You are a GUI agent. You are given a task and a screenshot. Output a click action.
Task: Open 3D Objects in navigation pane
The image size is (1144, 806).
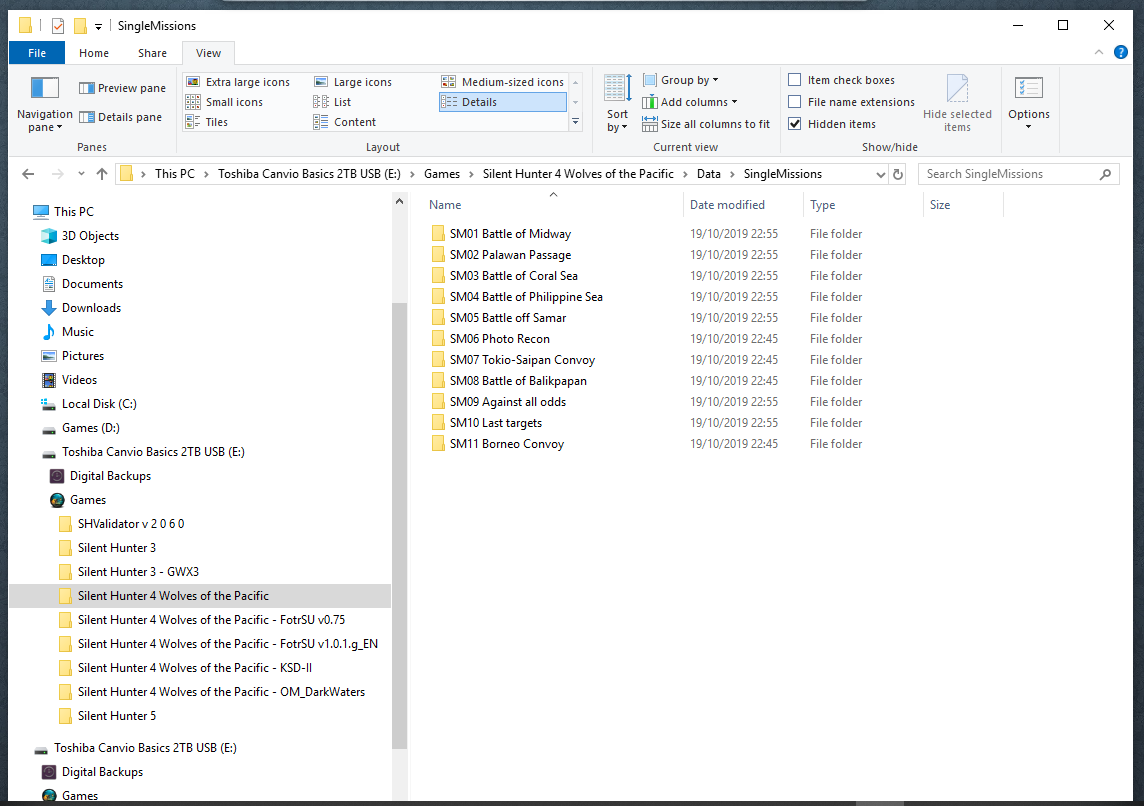coord(90,236)
